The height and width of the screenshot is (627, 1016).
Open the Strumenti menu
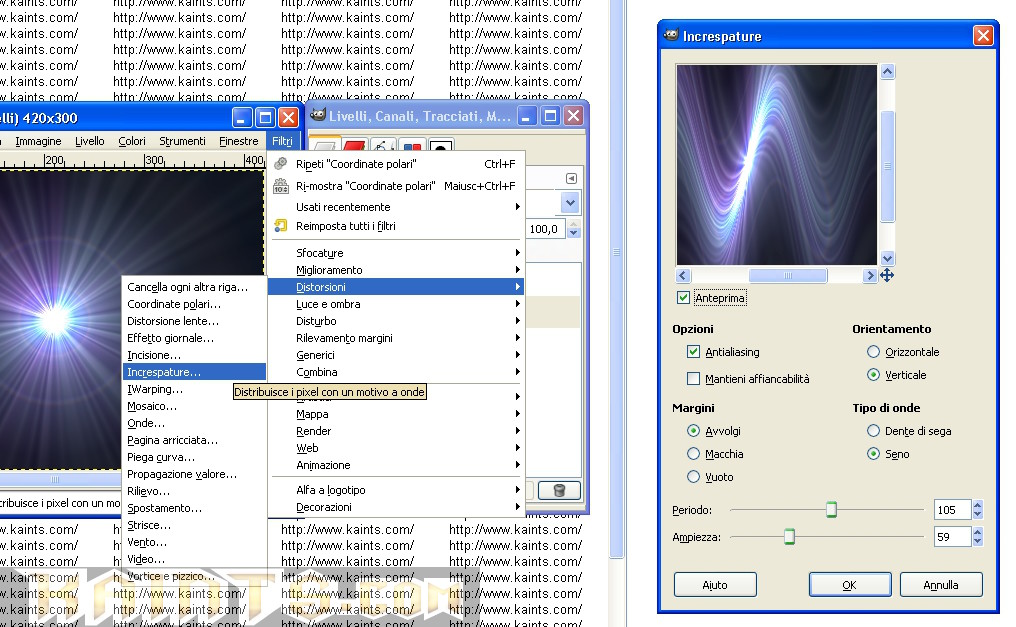(182, 141)
